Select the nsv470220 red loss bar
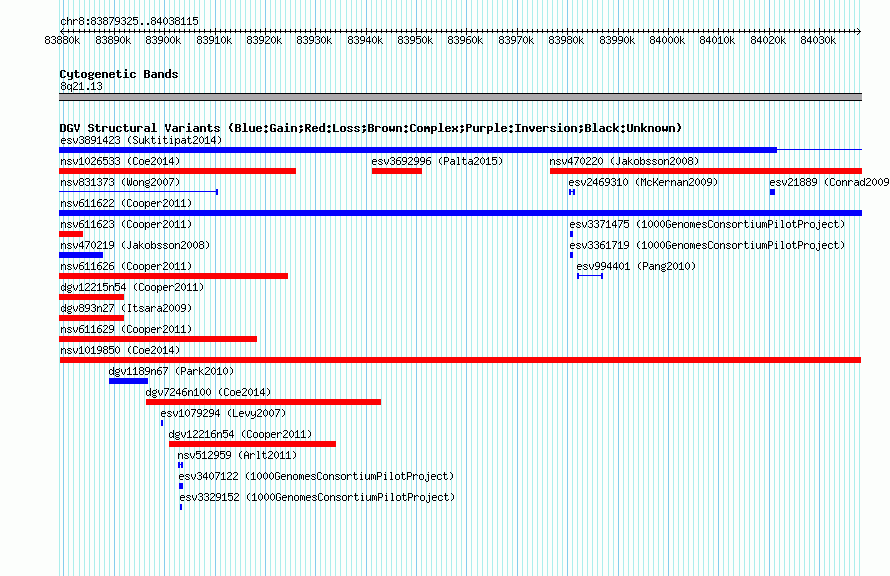 pos(706,171)
